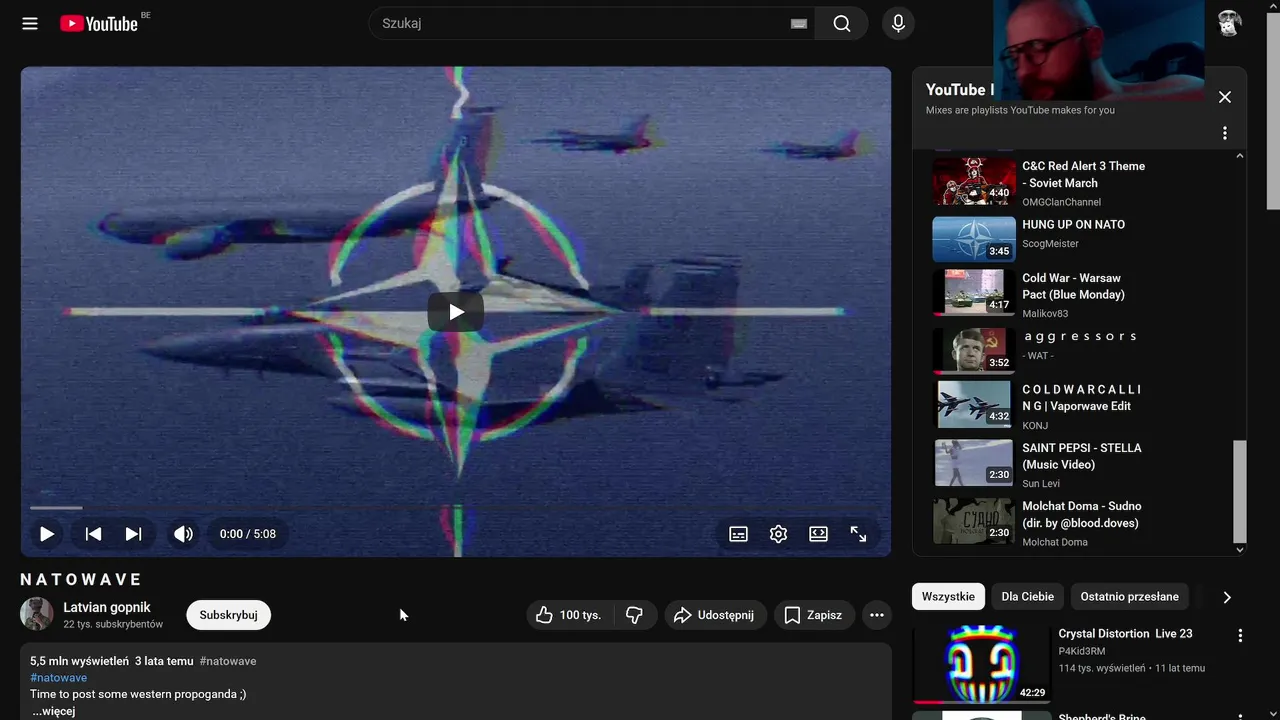1280x720 pixels.
Task: Dislike the video
Action: (x=634, y=615)
